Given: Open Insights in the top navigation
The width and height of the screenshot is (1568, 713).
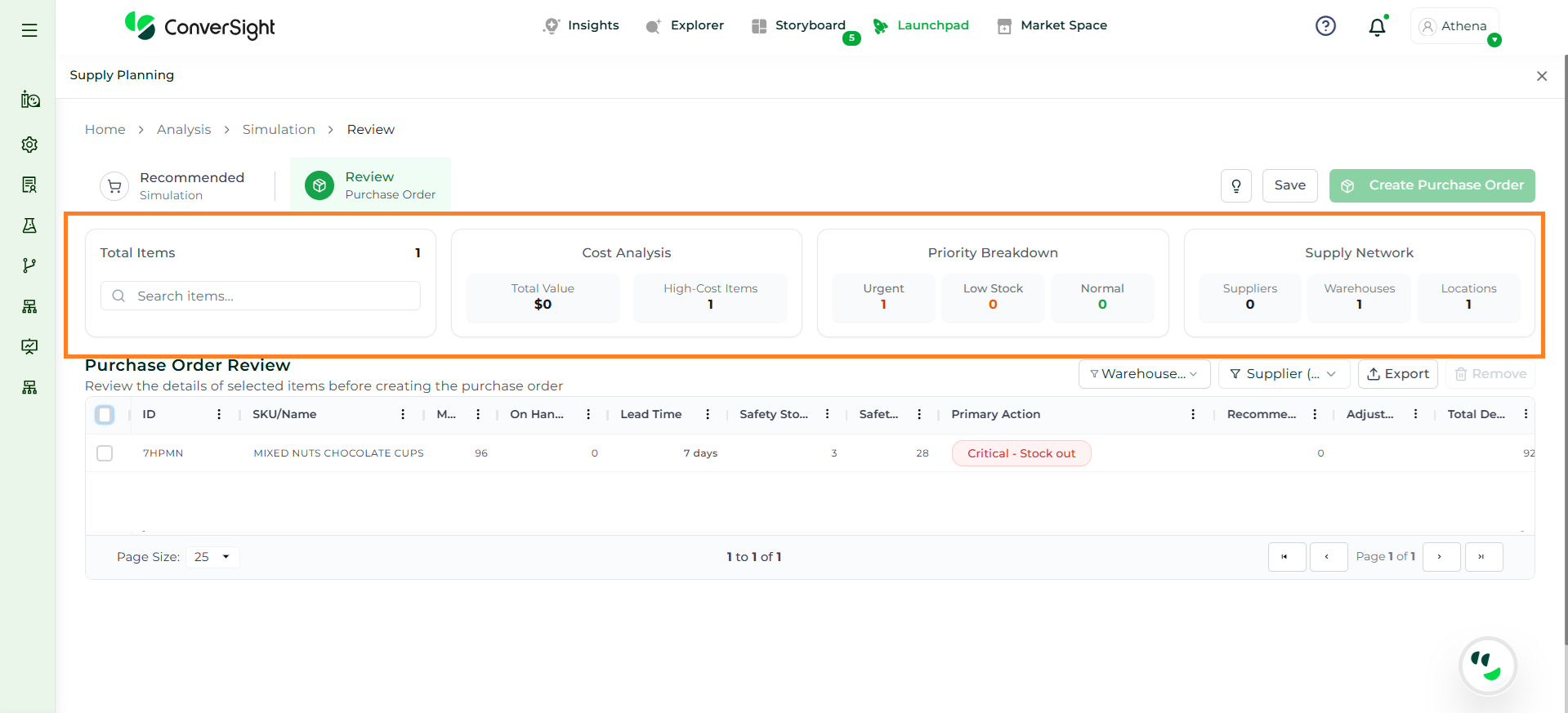Looking at the screenshot, I should pyautogui.click(x=581, y=25).
